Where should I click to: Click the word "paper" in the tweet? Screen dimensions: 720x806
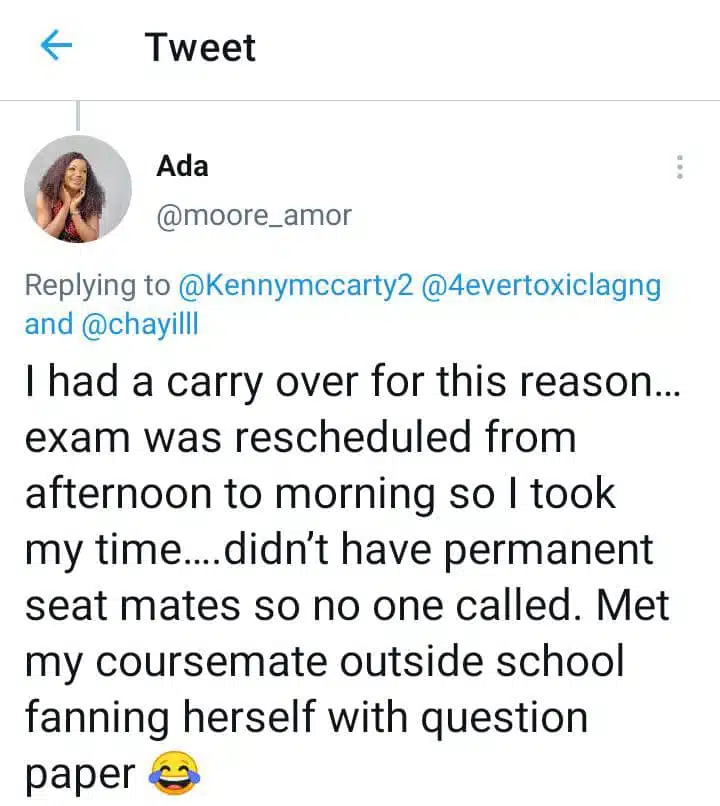coord(79,774)
